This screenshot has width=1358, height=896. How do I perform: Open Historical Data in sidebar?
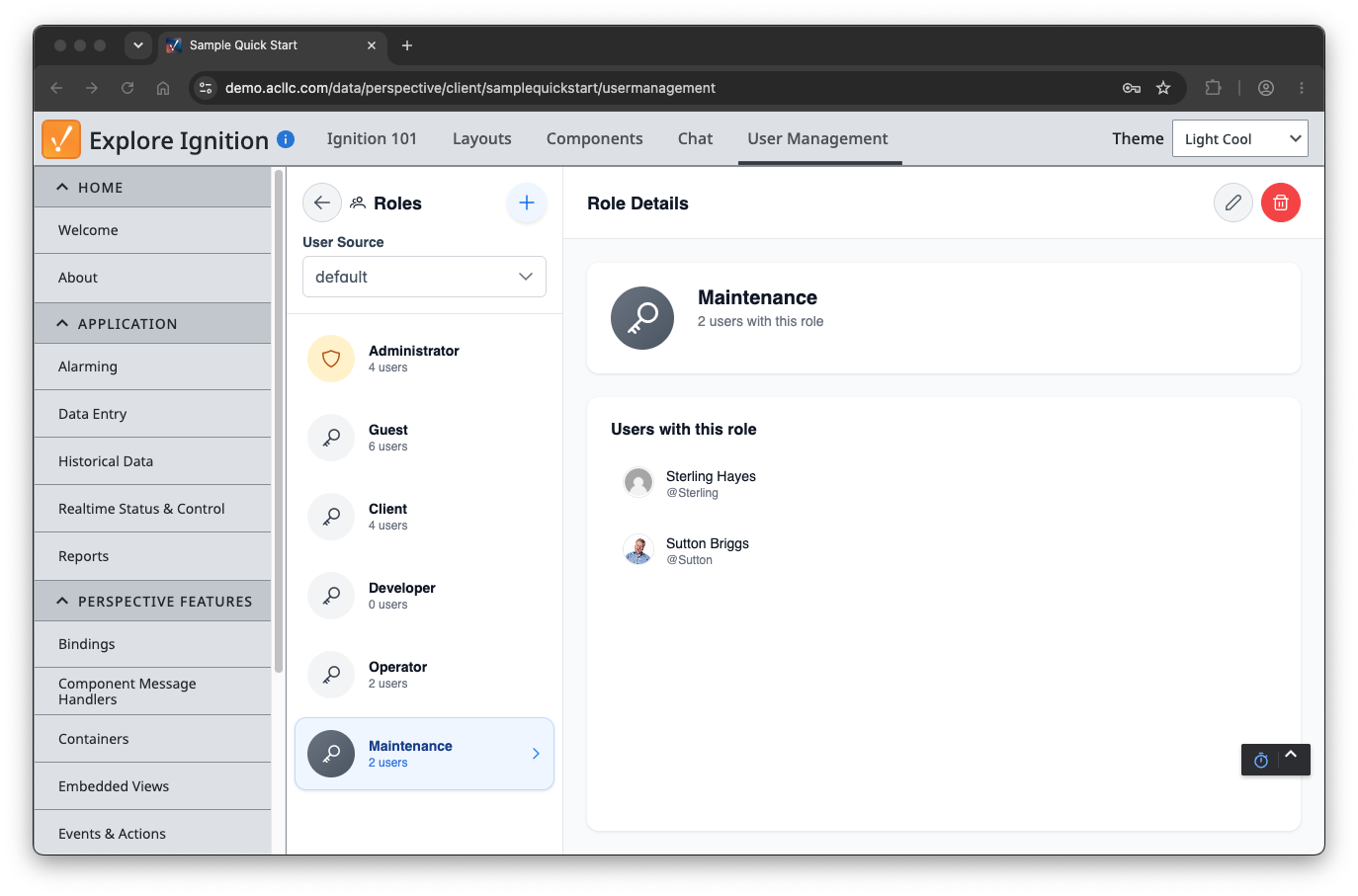tap(152, 461)
